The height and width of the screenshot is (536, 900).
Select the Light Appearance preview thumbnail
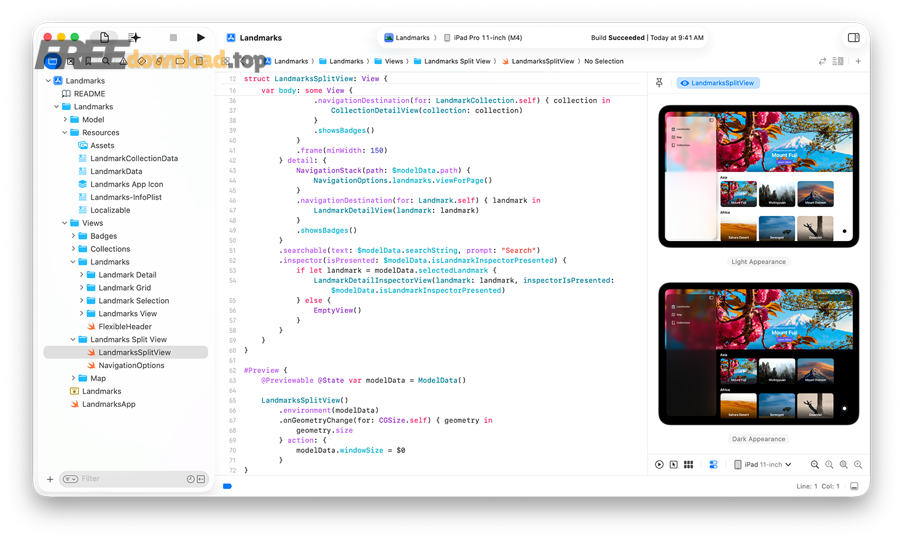758,177
